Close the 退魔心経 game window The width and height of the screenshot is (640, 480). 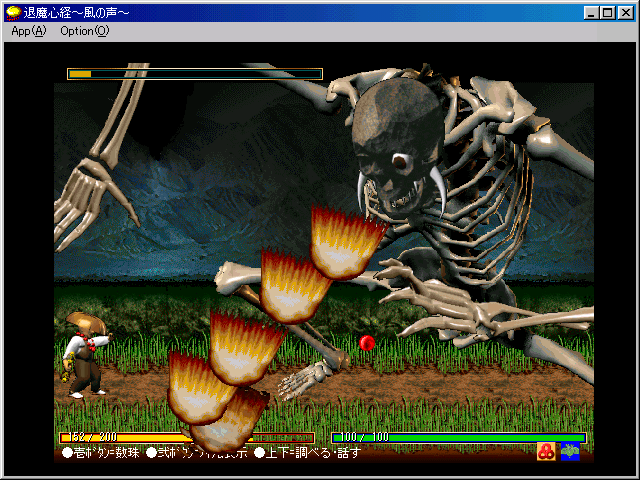[626, 13]
